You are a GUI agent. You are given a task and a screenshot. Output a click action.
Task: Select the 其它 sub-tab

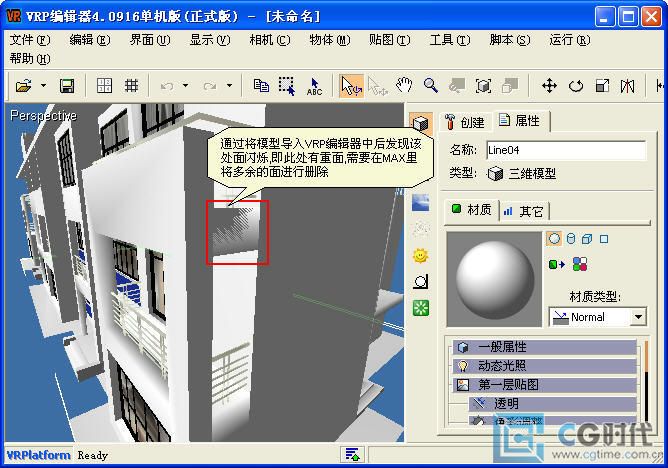[524, 211]
